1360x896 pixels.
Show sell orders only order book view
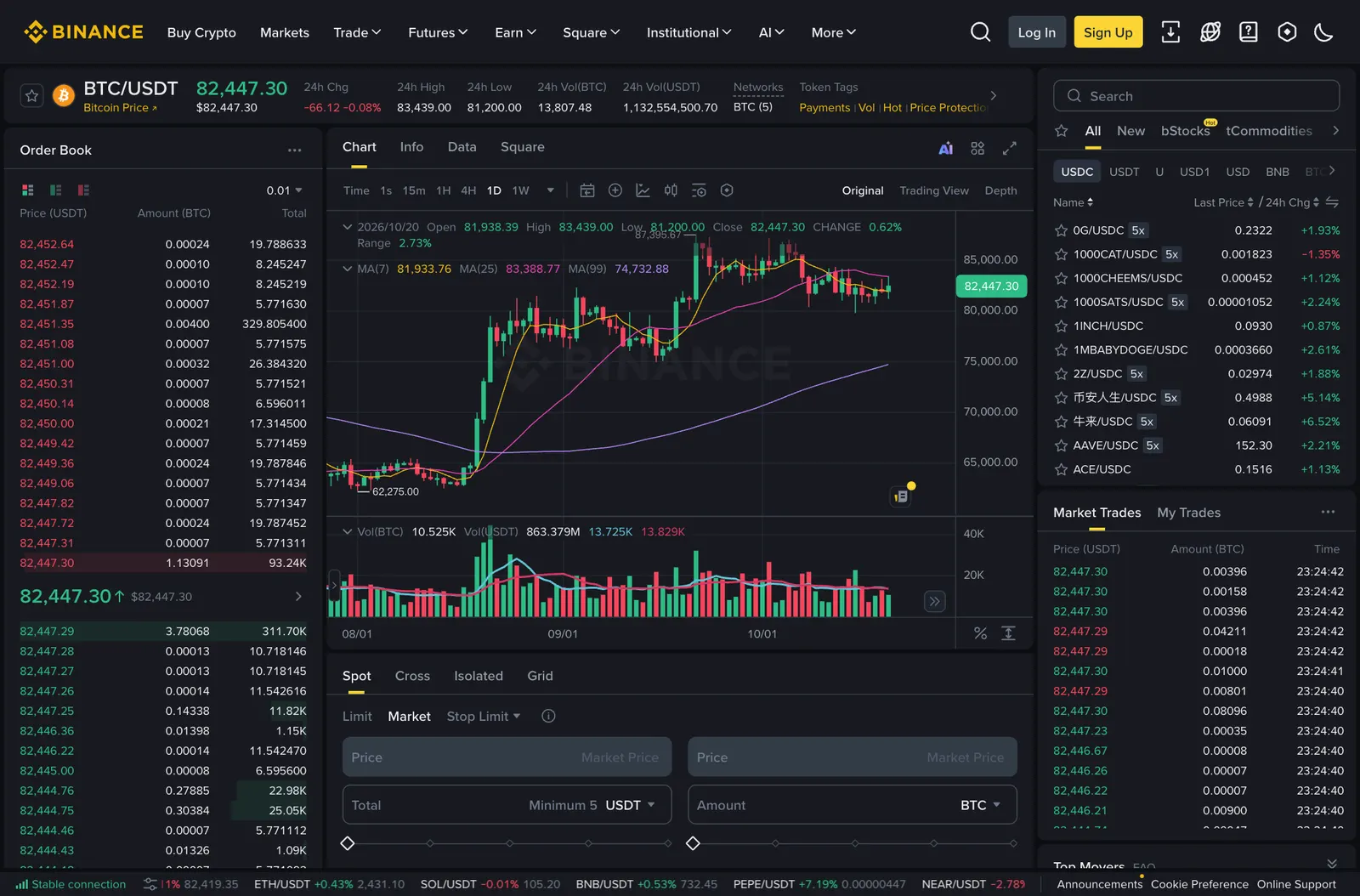tap(83, 190)
